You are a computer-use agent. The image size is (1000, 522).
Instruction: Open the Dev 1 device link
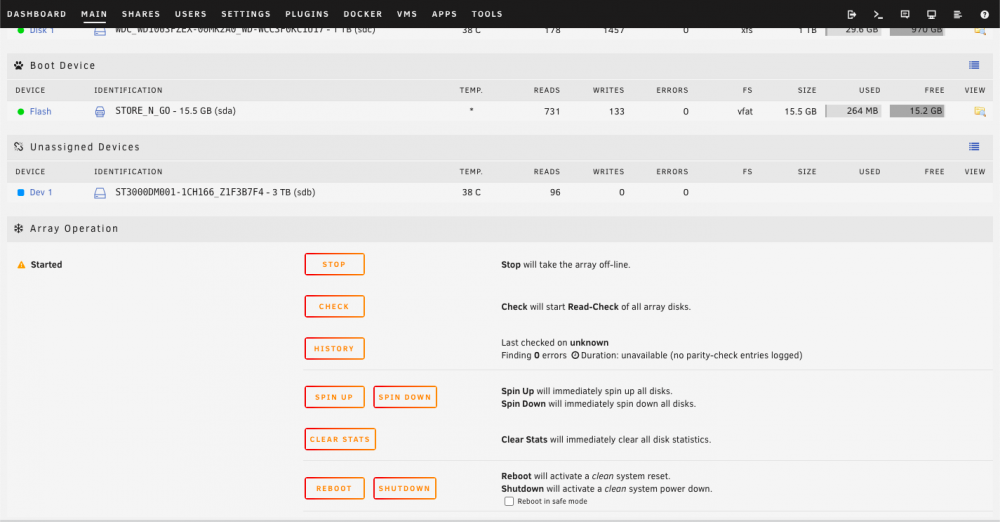(x=41, y=192)
